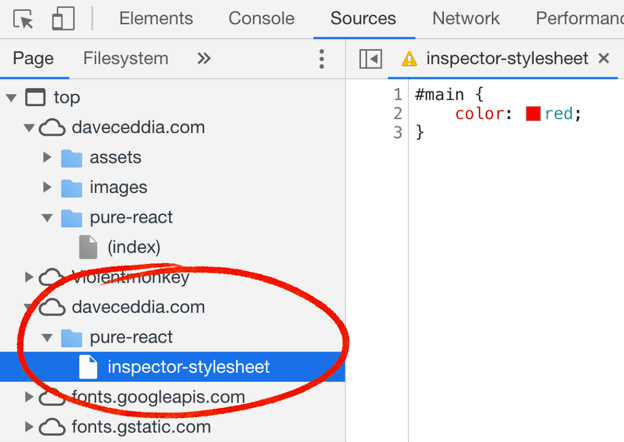Screen dimensions: 624x442
Task: Collapse the second pure-react folder arrow
Action: click(x=47, y=338)
